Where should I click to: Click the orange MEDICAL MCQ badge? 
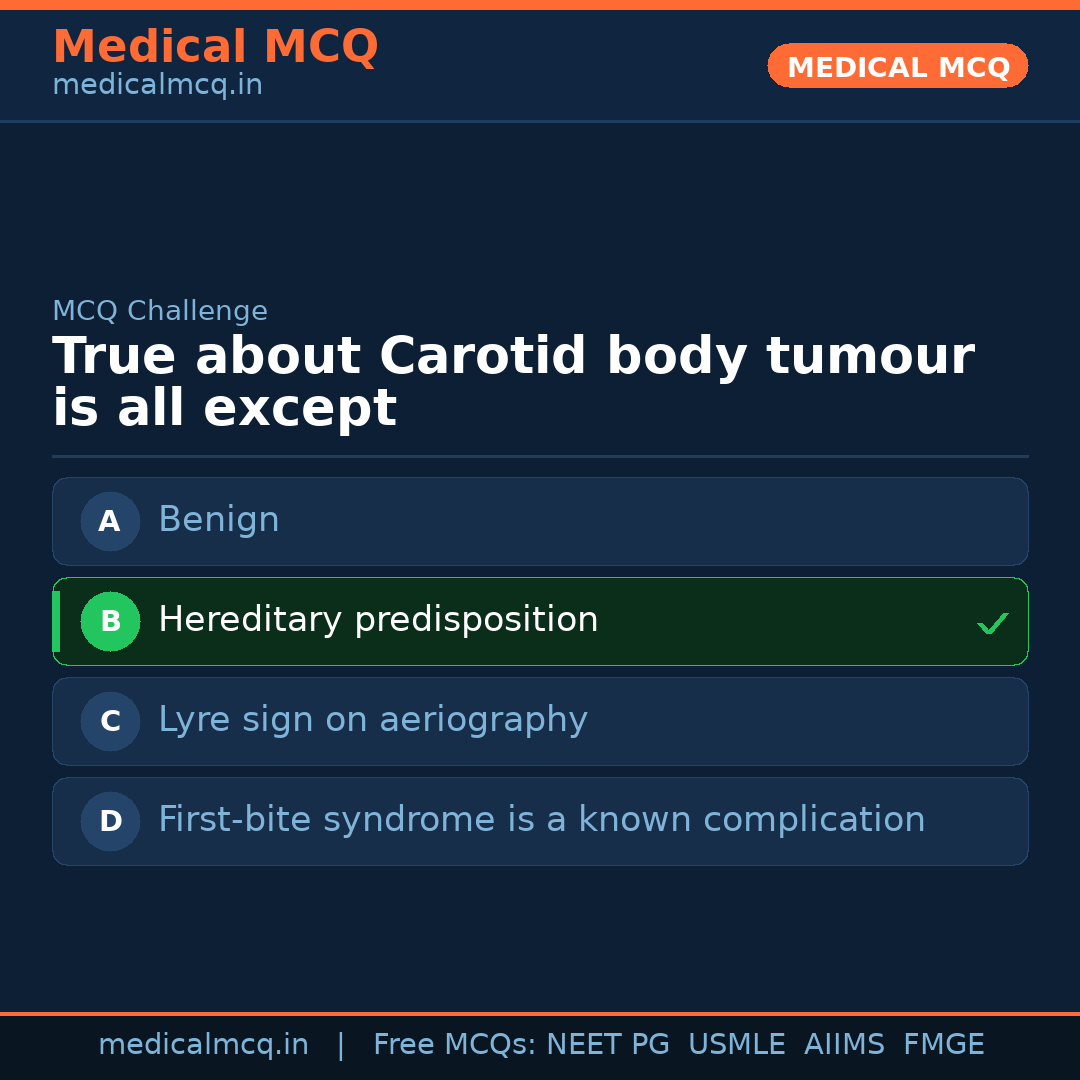tap(897, 66)
